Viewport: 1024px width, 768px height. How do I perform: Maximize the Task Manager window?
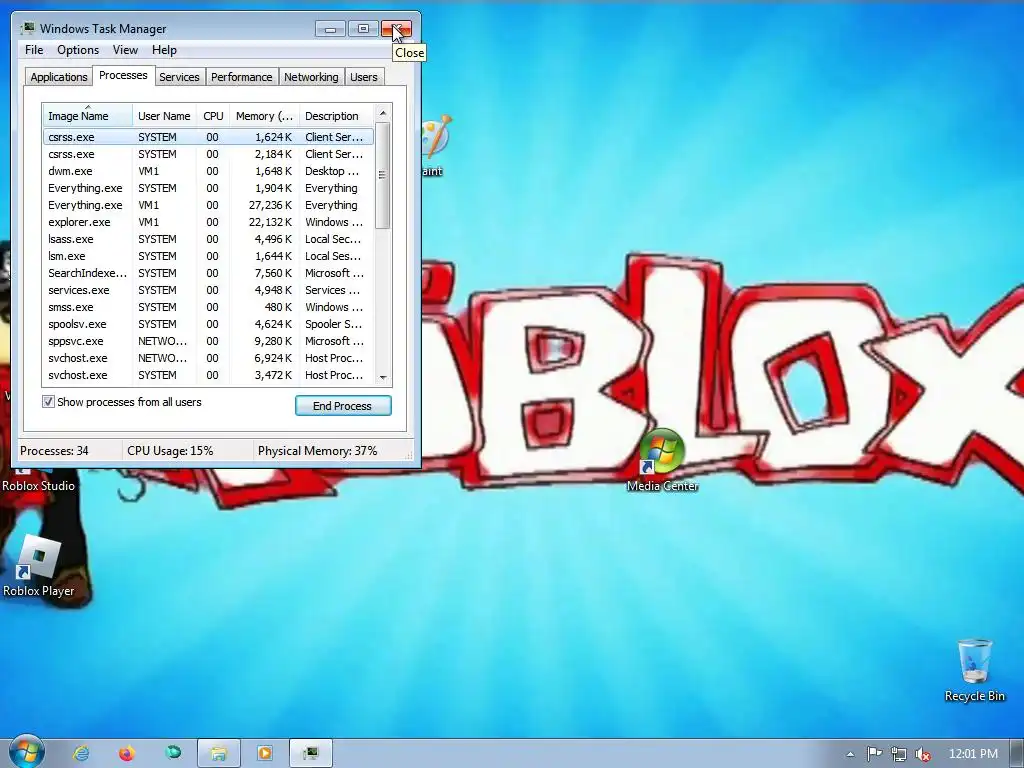point(363,29)
